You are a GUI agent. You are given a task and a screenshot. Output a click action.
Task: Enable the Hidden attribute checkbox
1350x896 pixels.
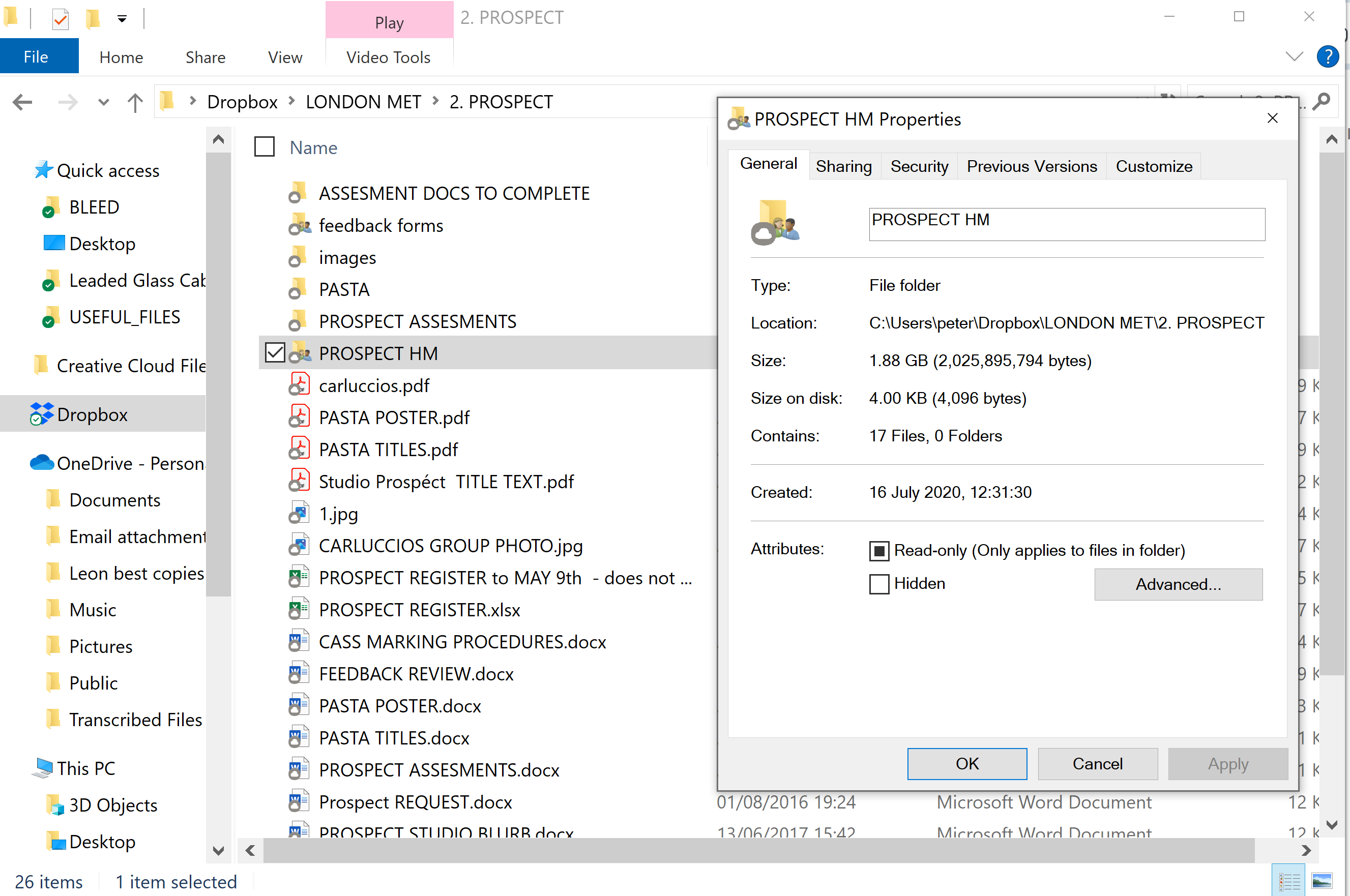879,584
